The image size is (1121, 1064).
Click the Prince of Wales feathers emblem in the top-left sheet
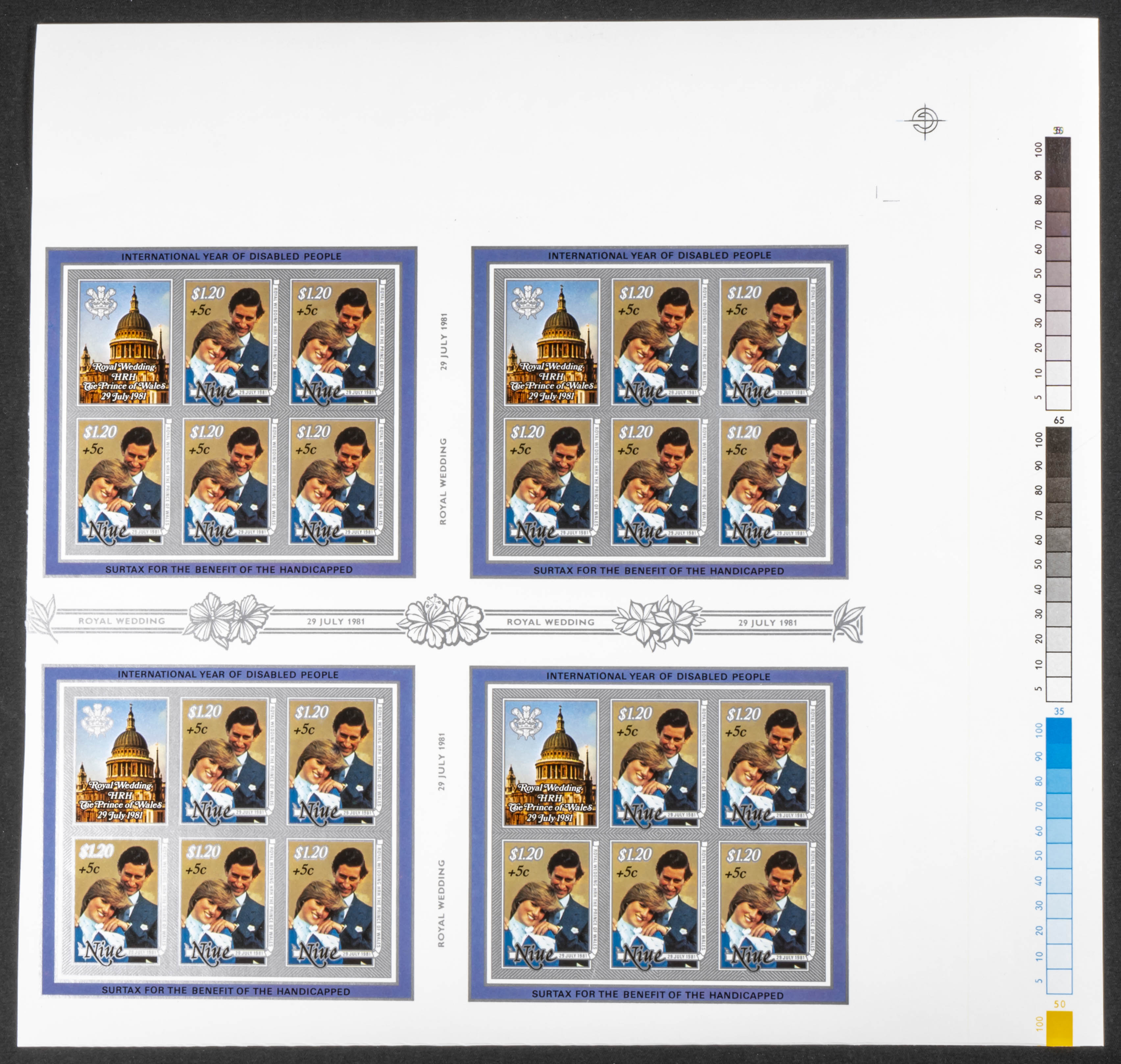pyautogui.click(x=101, y=303)
